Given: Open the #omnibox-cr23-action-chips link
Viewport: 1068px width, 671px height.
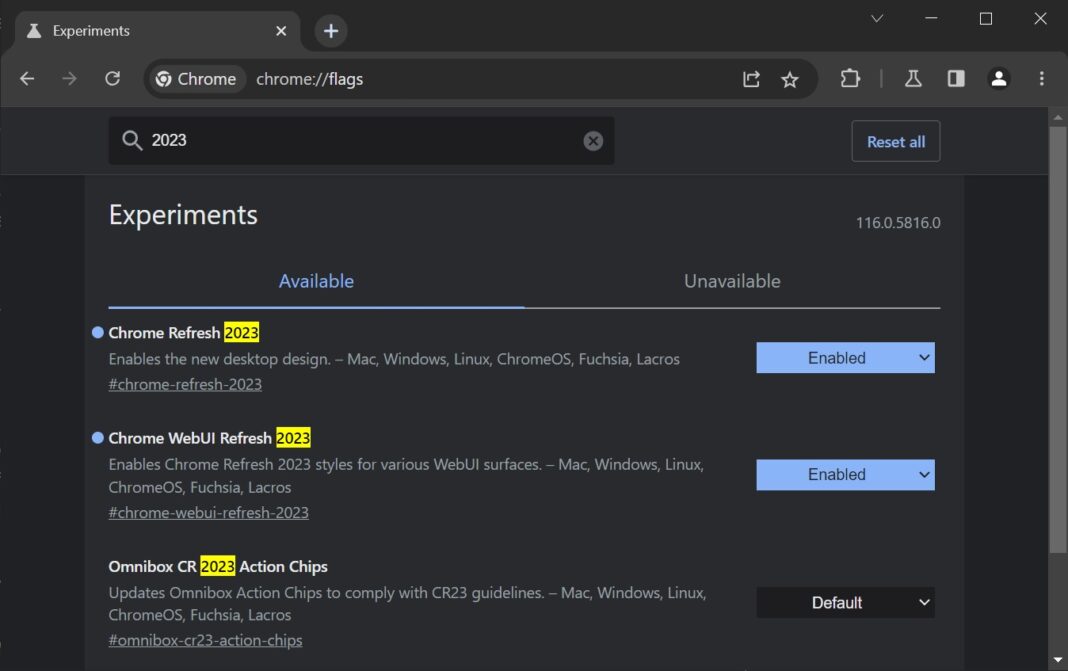Looking at the screenshot, I should pos(205,640).
